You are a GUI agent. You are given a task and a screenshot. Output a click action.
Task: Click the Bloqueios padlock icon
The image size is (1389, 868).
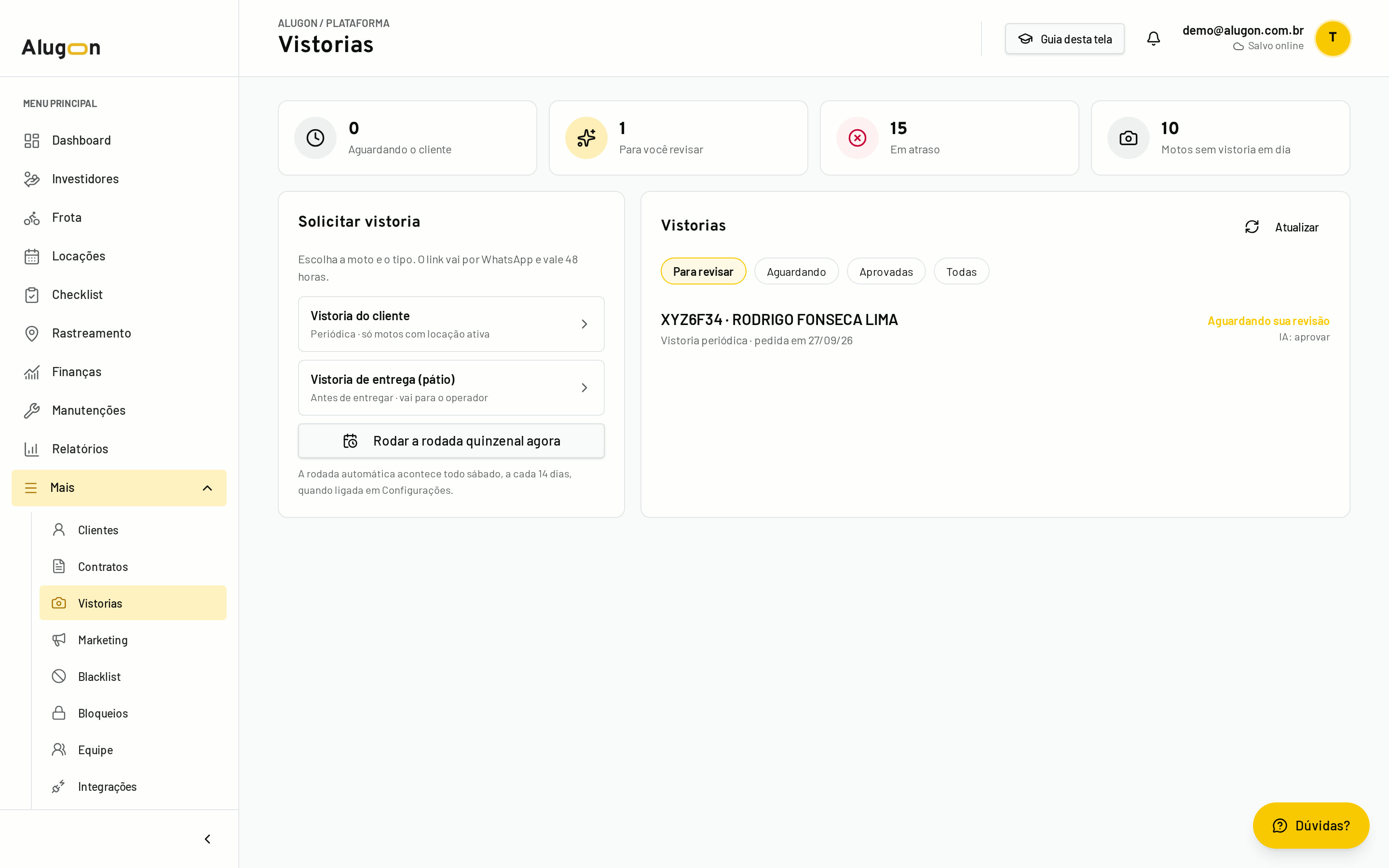tap(58, 713)
